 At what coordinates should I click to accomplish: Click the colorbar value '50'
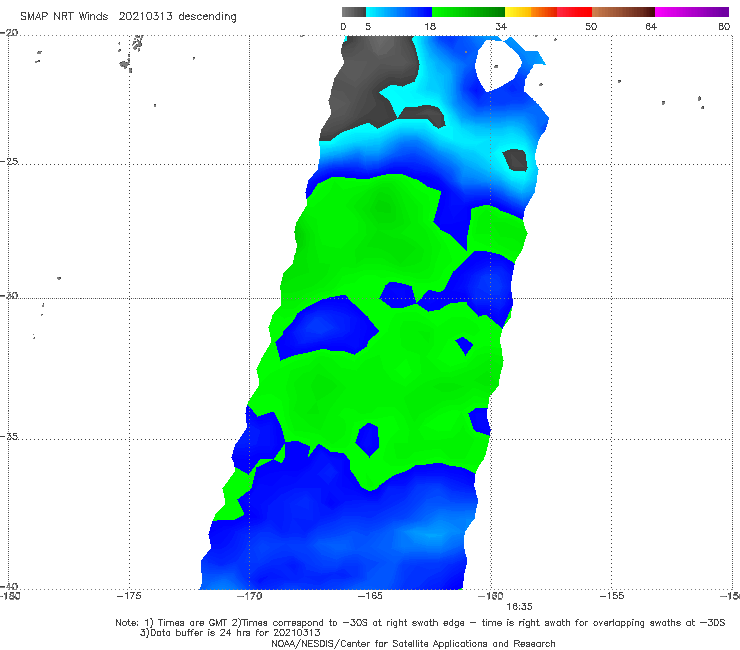(591, 26)
